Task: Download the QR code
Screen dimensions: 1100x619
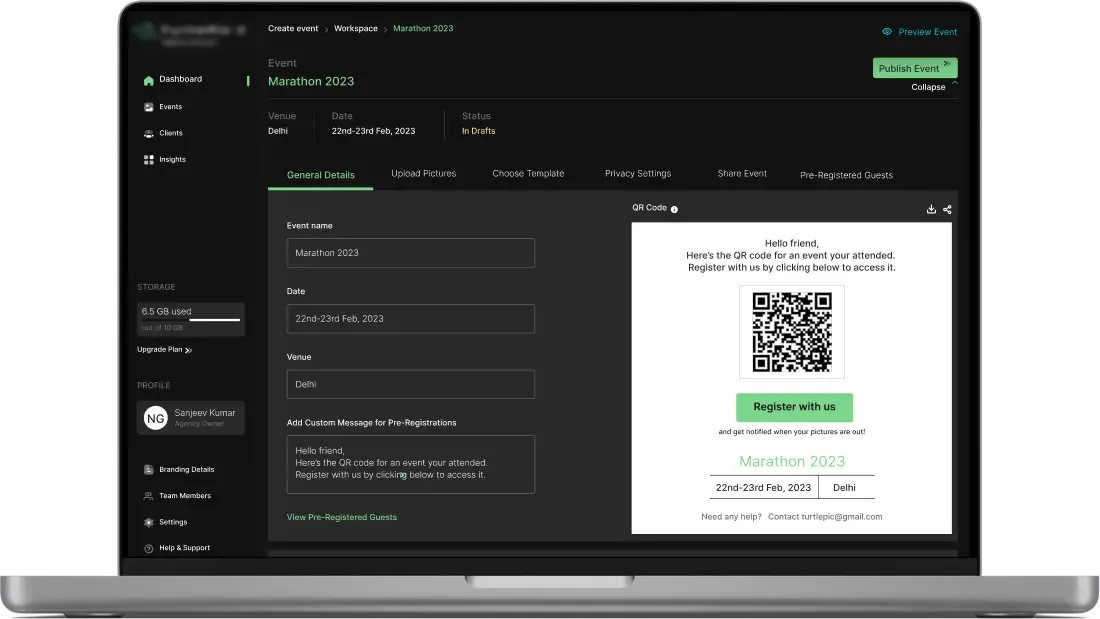Action: coord(931,209)
